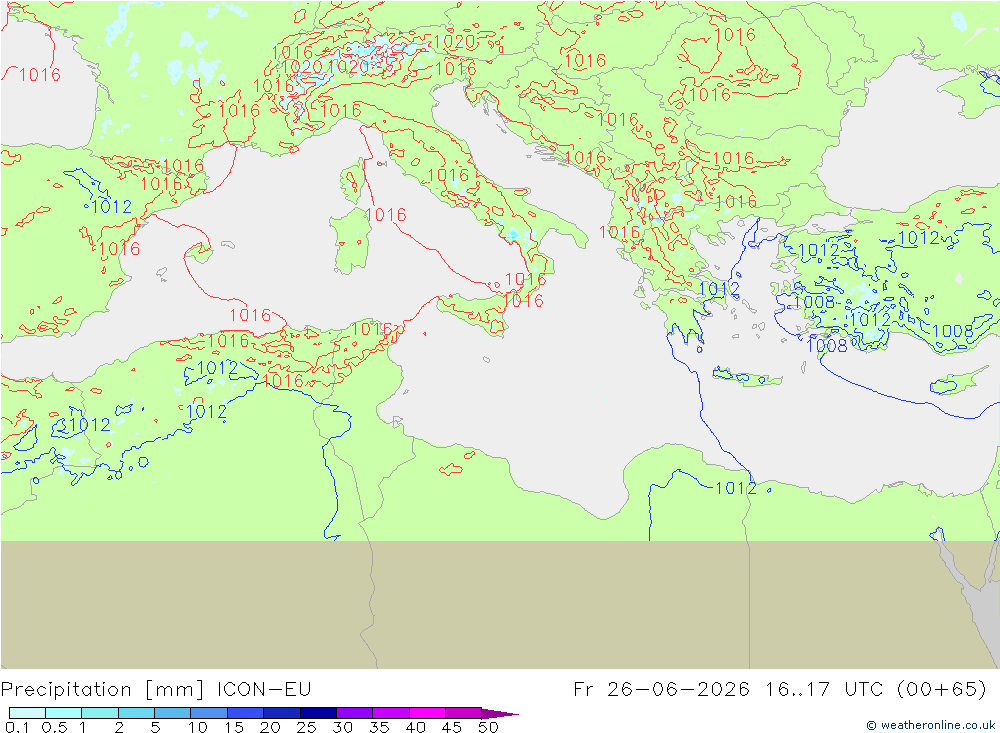Click the purple arrow tip of the legend
This screenshot has height=733, width=1000.
pos(500,714)
